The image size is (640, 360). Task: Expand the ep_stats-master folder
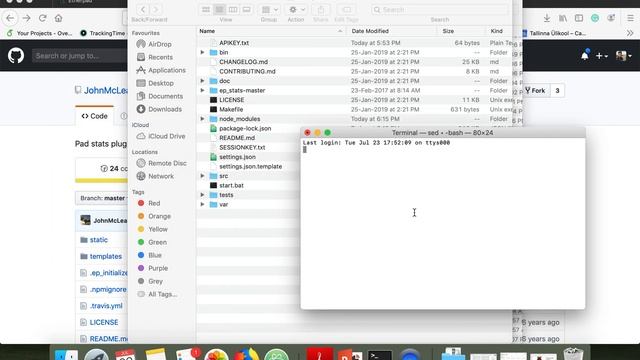pos(202,90)
